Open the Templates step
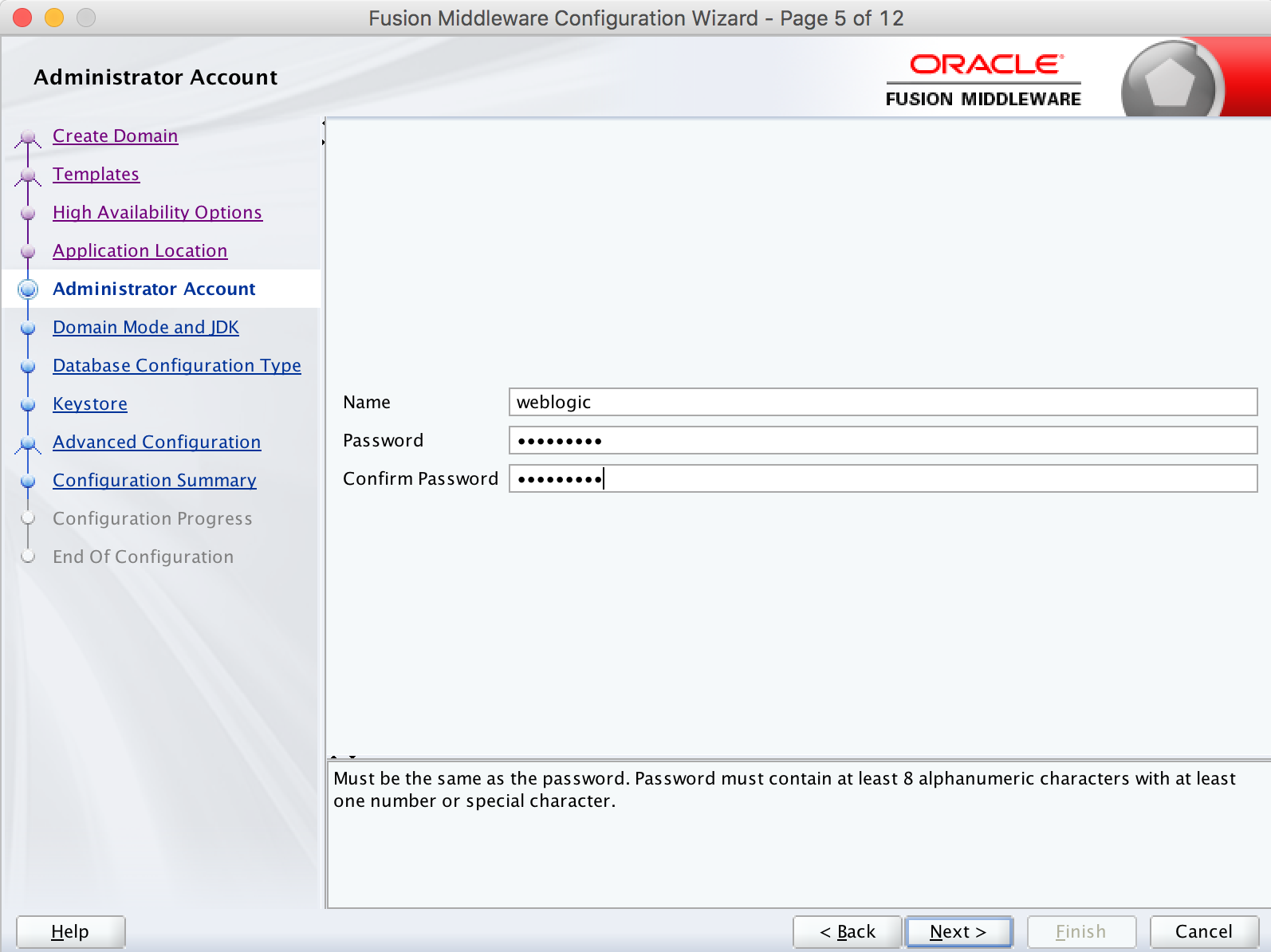 point(96,175)
